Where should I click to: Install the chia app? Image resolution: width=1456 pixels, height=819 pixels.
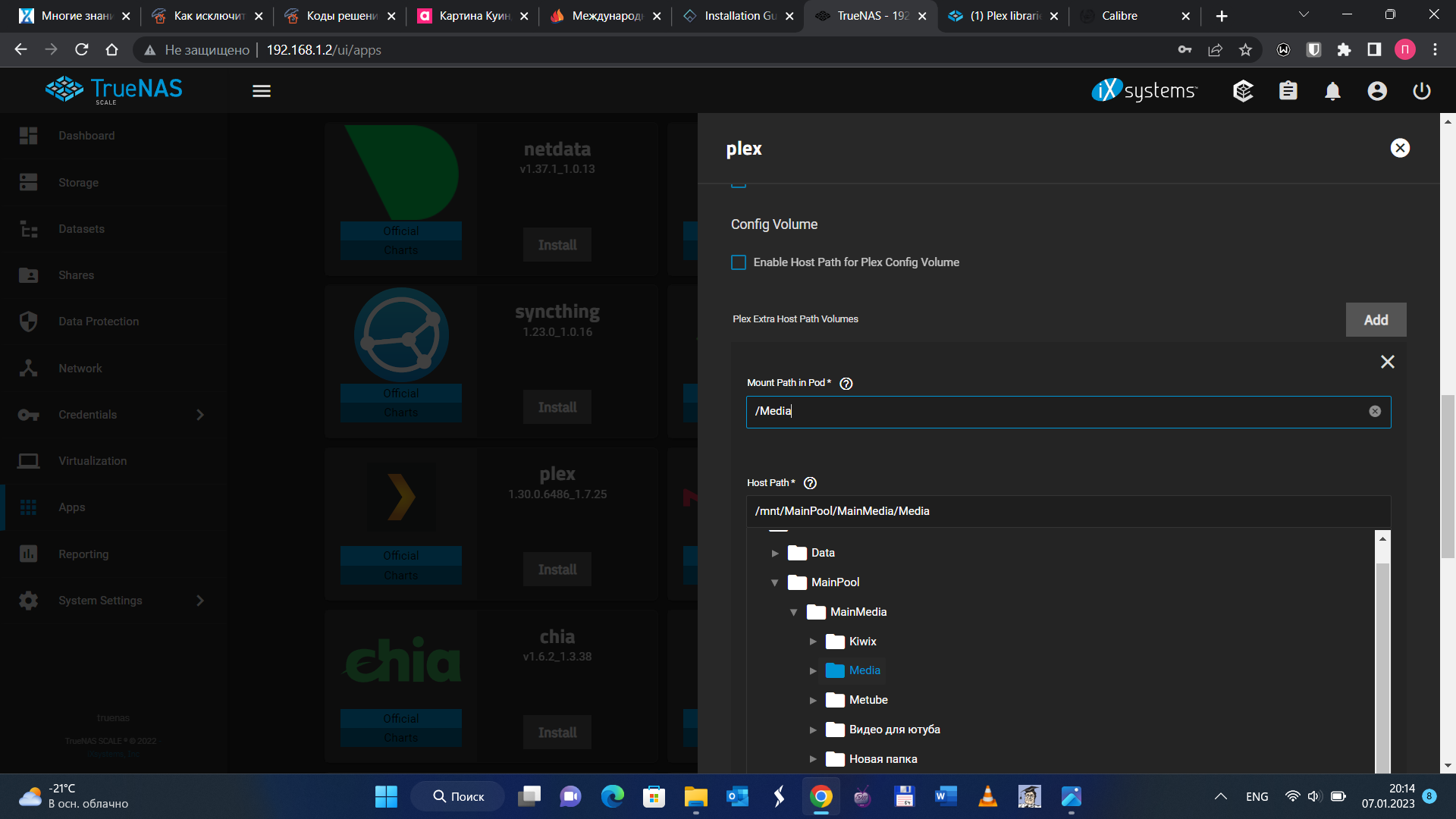pos(557,733)
